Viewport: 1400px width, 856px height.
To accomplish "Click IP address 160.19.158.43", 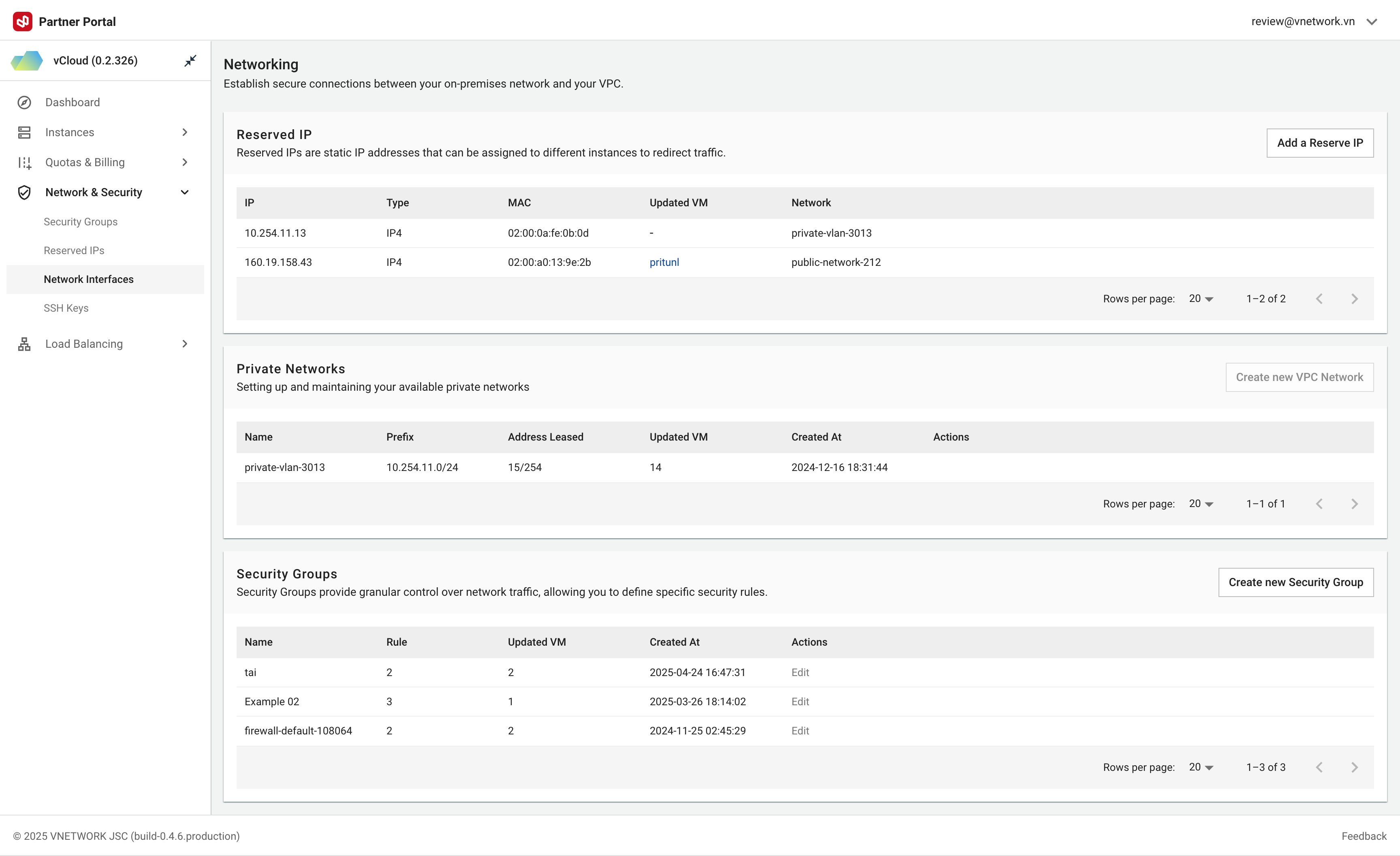I will 278,263.
